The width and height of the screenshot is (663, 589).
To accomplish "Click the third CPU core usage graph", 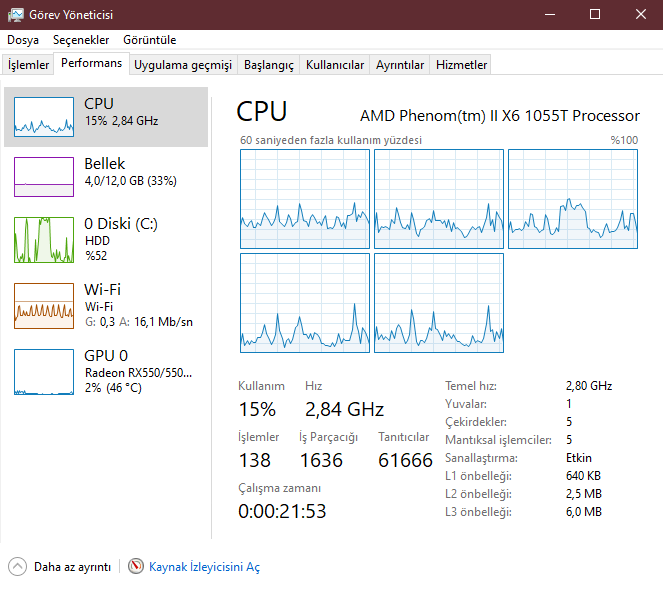I will pyautogui.click(x=572, y=199).
